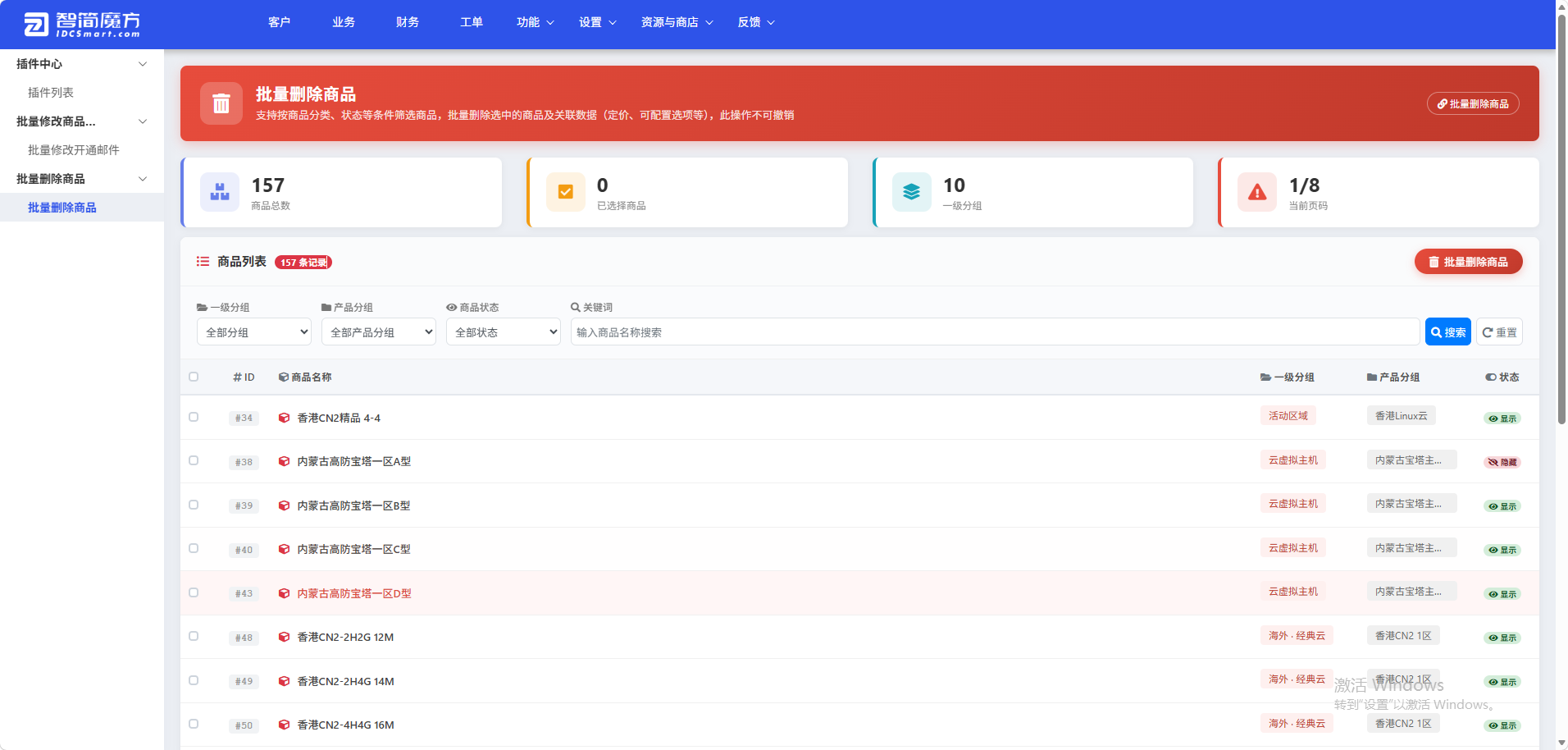Click the 重置 button
The image size is (1568, 750).
[x=1500, y=332]
